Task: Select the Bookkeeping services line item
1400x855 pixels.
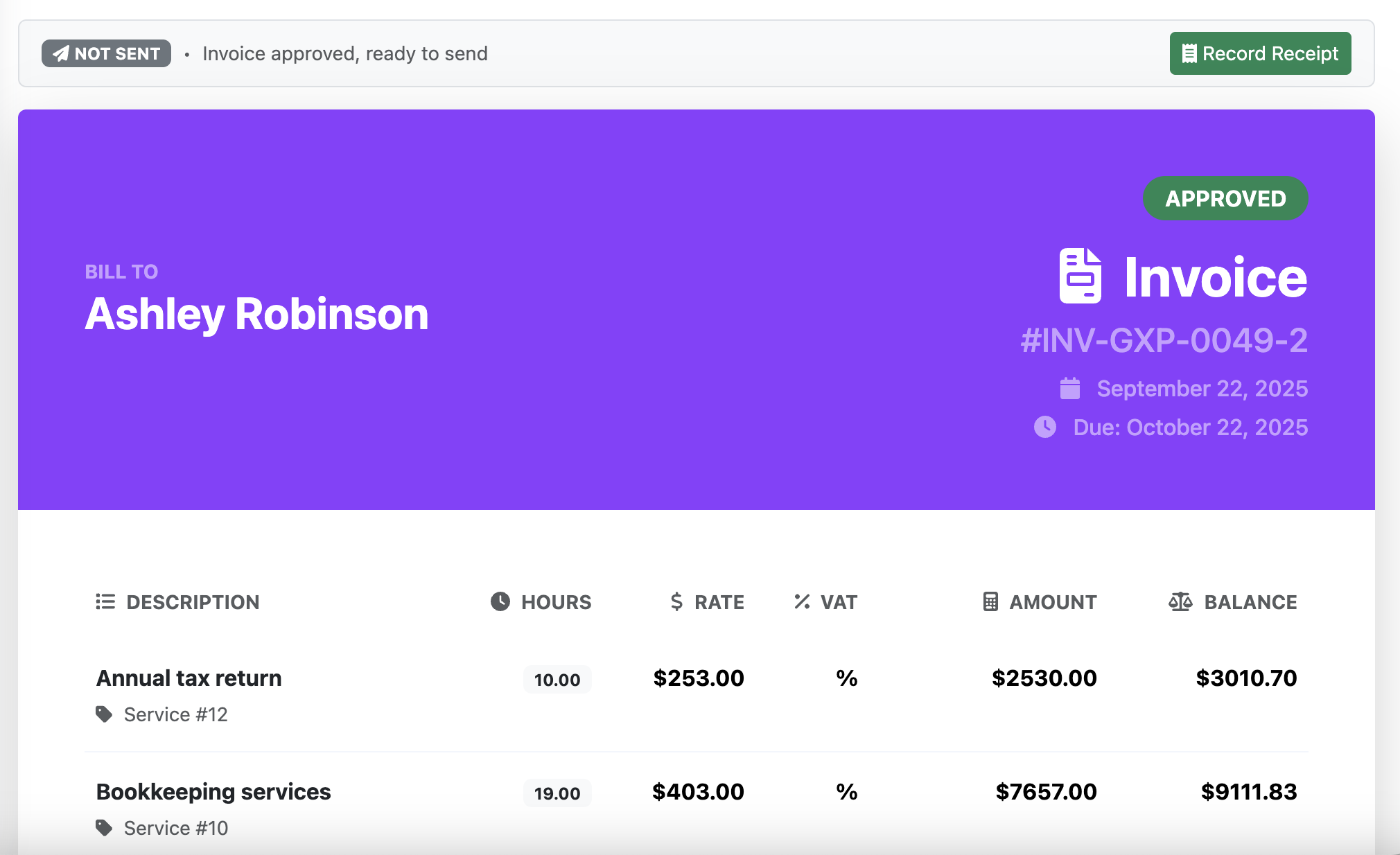Action: point(213,791)
